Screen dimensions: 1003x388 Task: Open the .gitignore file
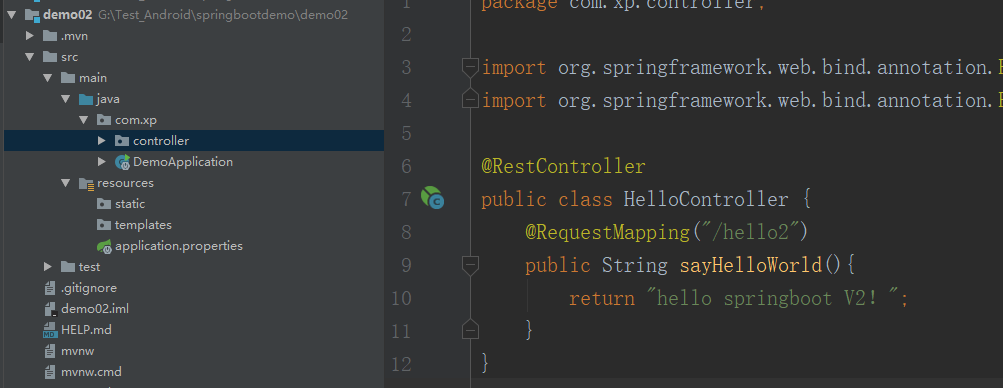point(89,288)
